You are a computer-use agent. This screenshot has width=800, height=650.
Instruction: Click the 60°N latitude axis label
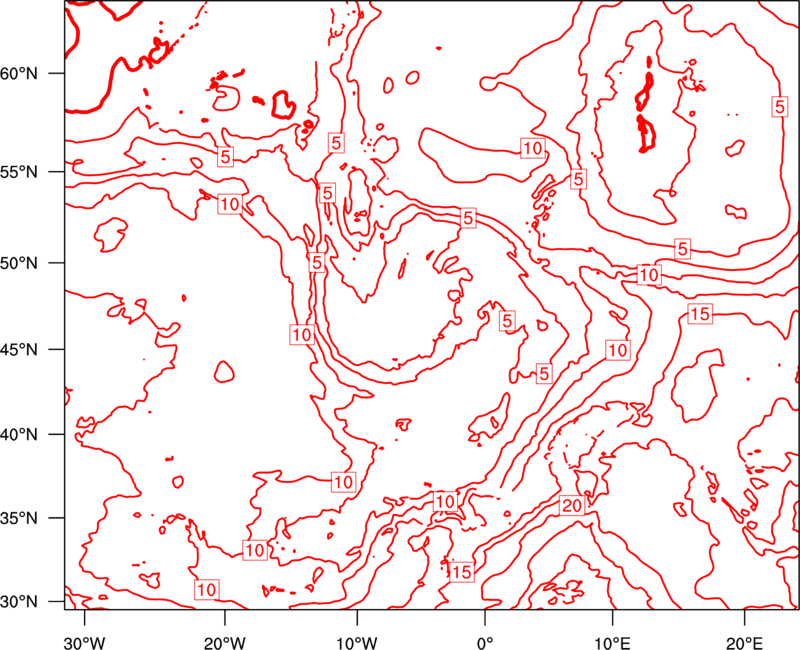pos(19,73)
